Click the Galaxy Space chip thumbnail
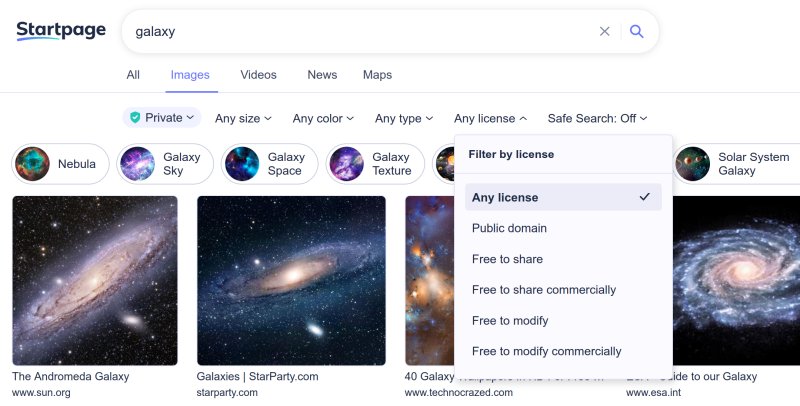This screenshot has width=800, height=406. tap(242, 164)
